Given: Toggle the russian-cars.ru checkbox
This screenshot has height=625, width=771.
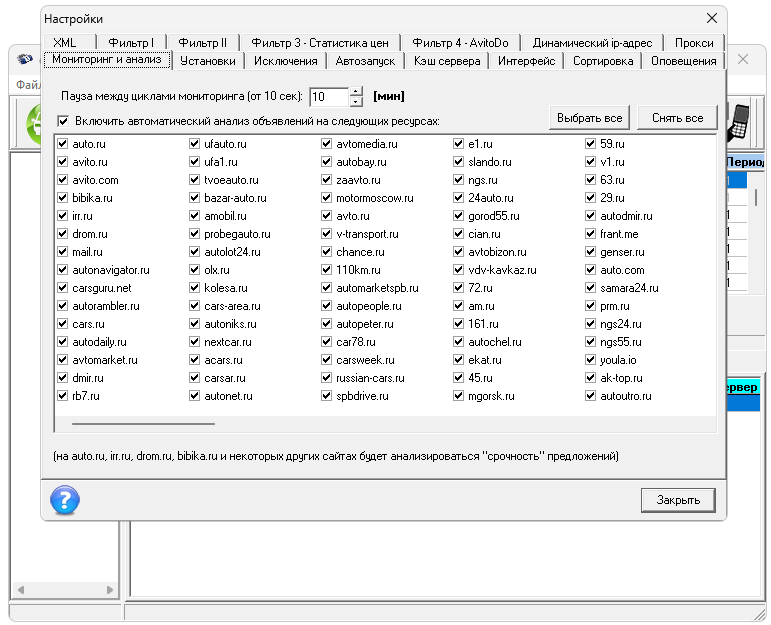Looking at the screenshot, I should click(x=326, y=378).
